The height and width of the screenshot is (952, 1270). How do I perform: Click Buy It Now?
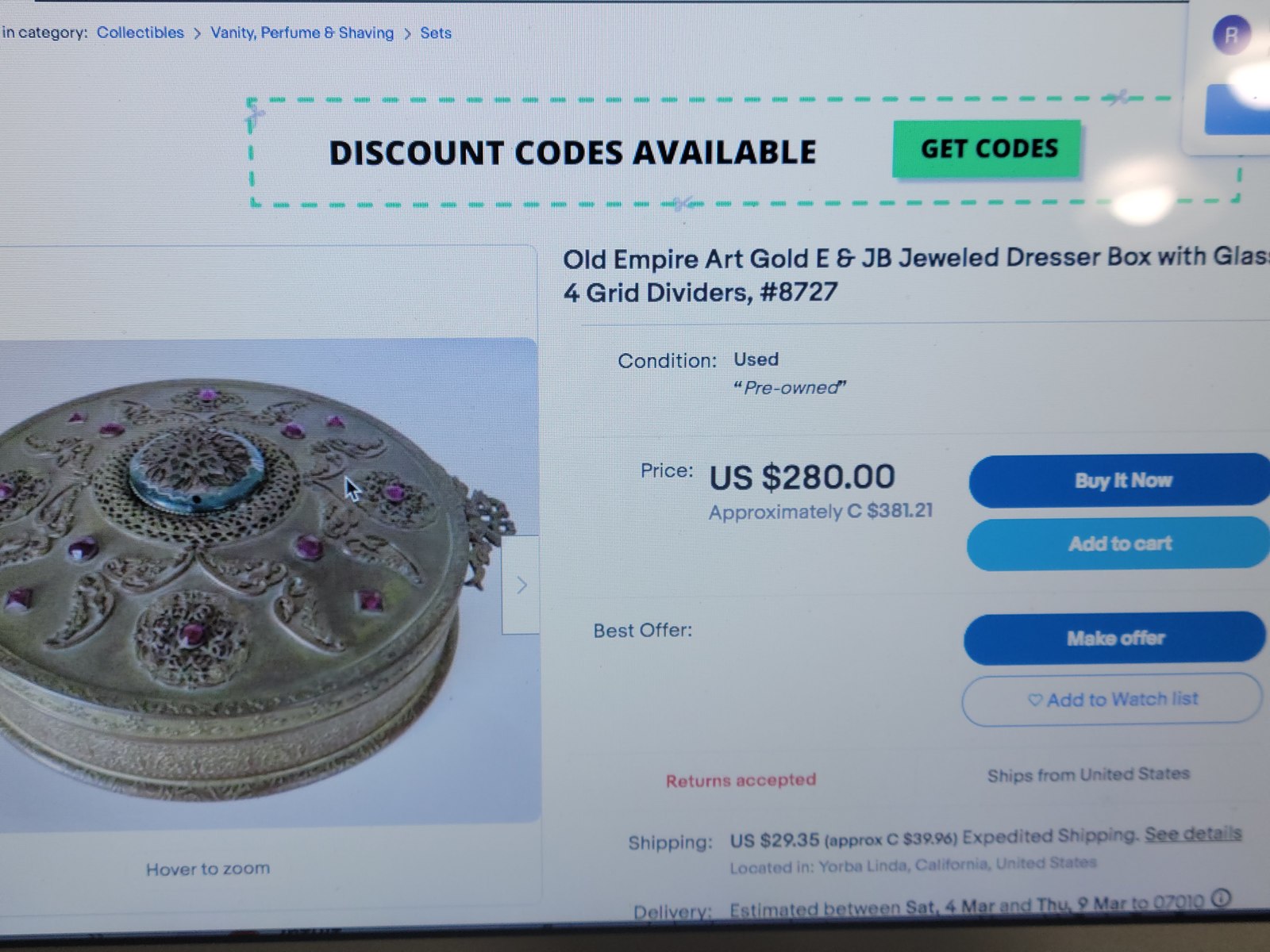[x=1121, y=480]
